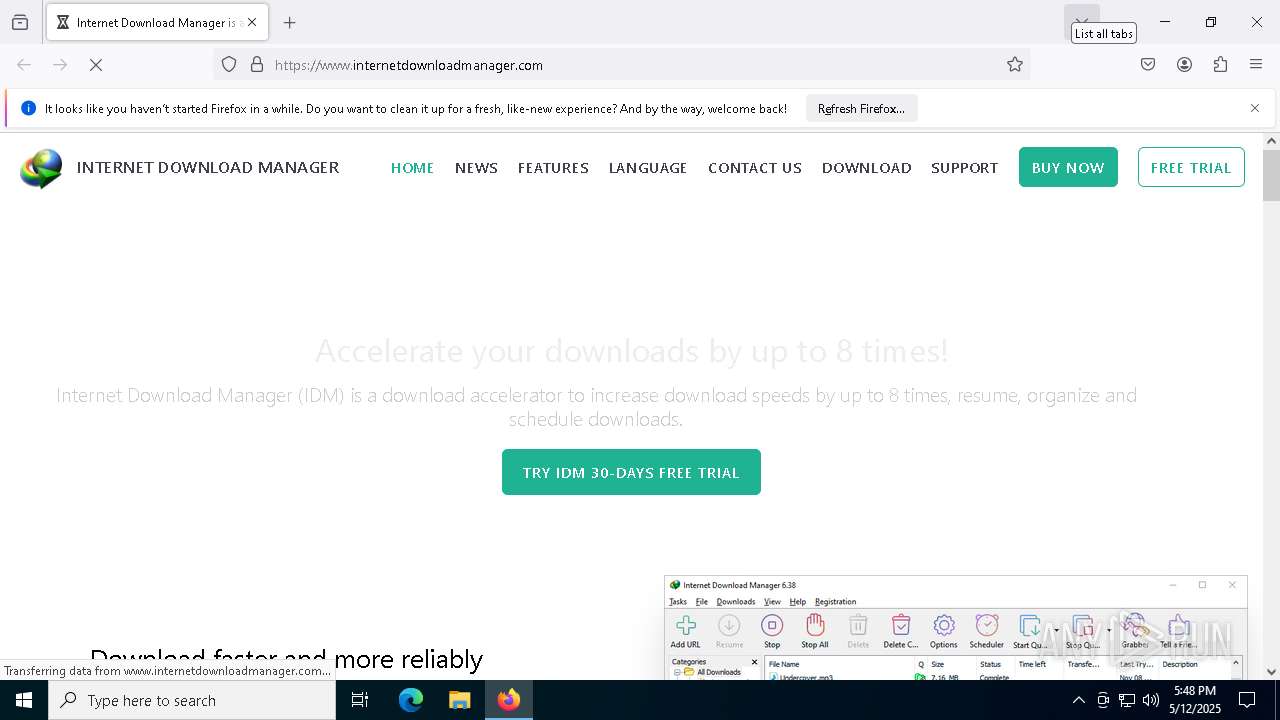Launch Microsoft Edge from the taskbar
This screenshot has width=1280, height=720.
tap(410, 700)
